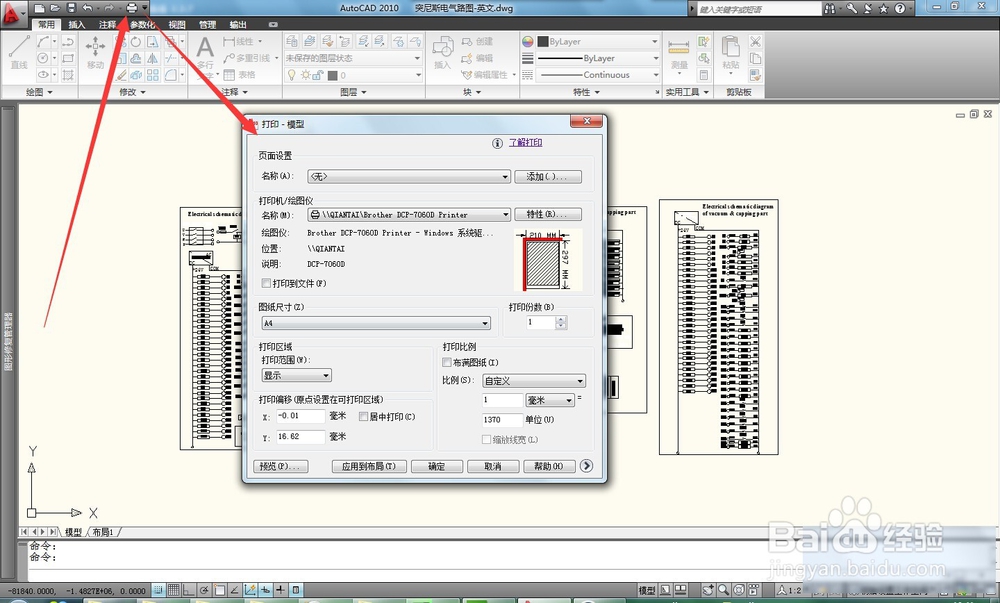Select the Move (移动) tool
Viewport: 1000px width, 603px height.
pyautogui.click(x=96, y=52)
